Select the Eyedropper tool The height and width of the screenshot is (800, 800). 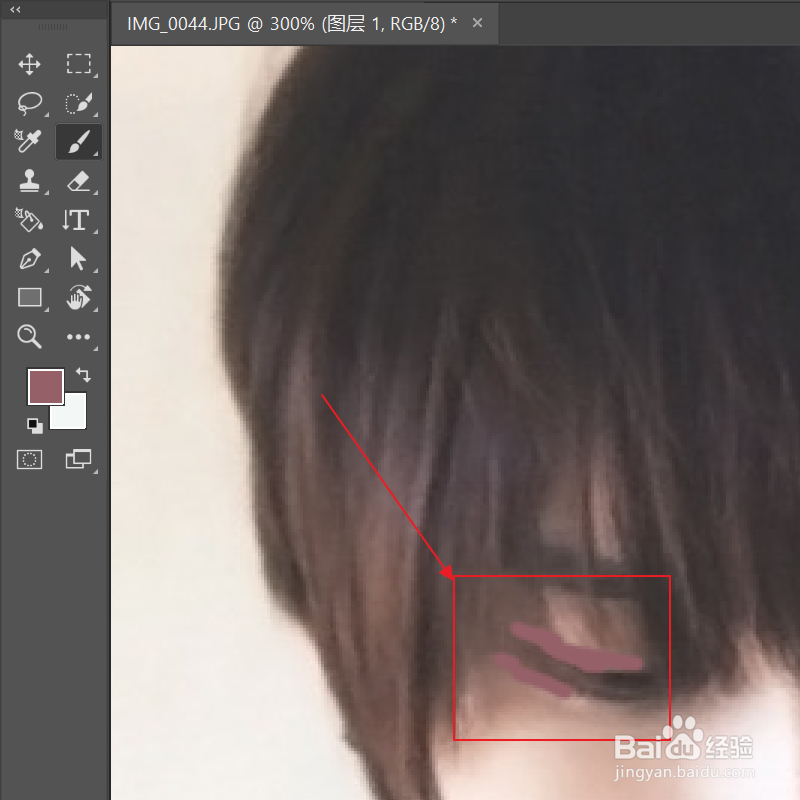(28, 141)
